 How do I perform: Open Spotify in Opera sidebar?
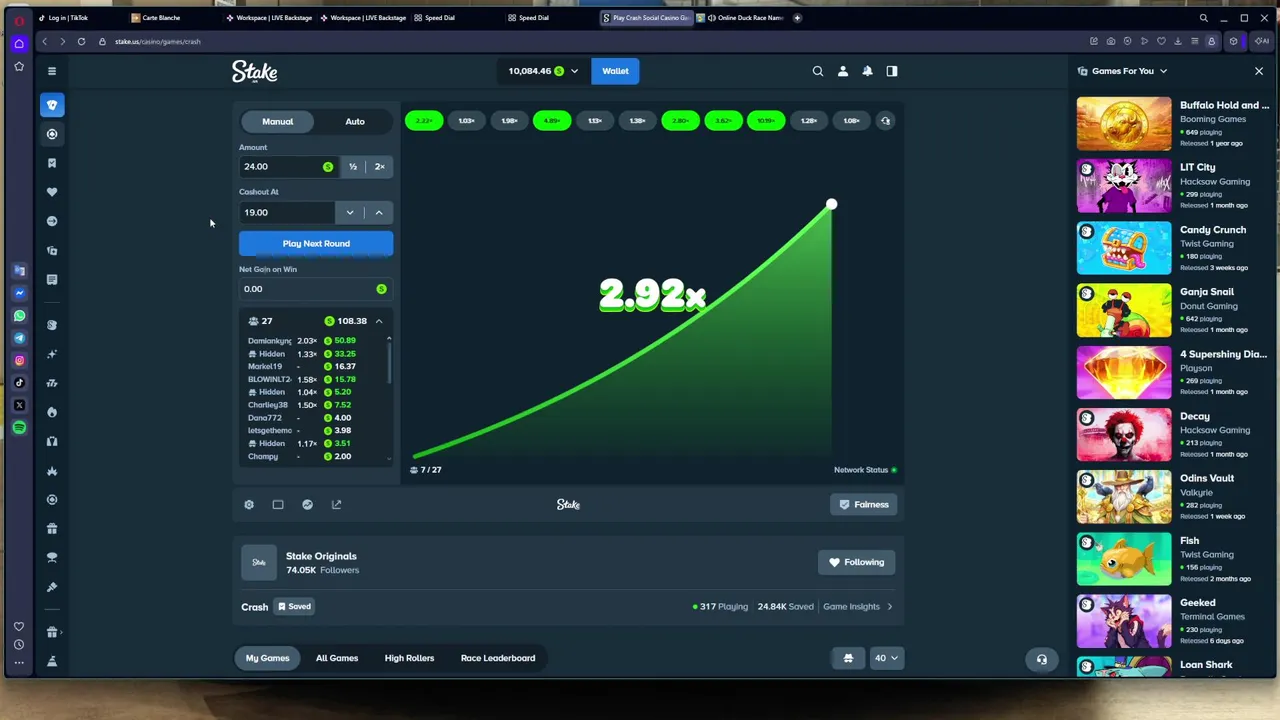[x=19, y=428]
